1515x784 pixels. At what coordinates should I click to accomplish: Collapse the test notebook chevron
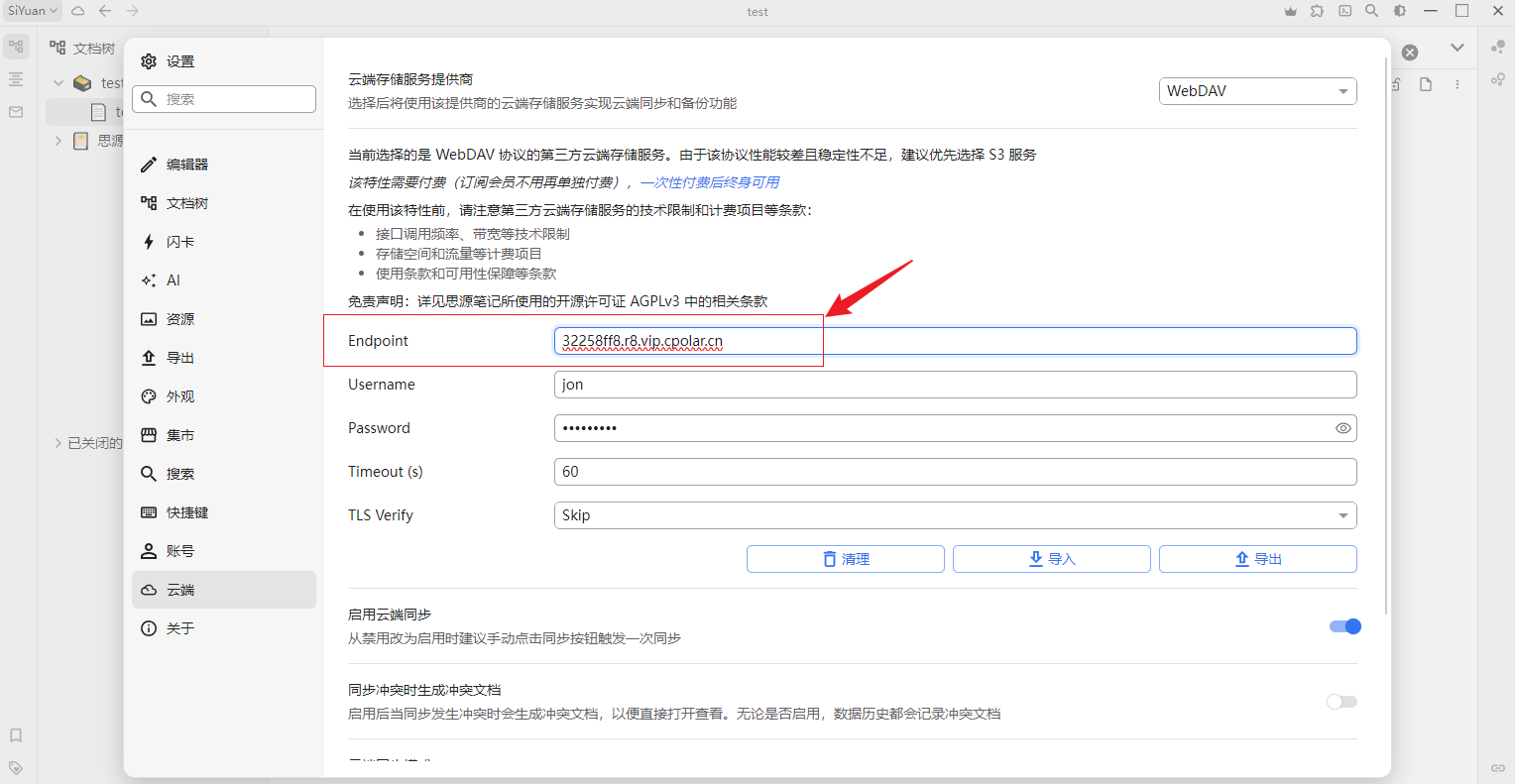click(x=58, y=83)
